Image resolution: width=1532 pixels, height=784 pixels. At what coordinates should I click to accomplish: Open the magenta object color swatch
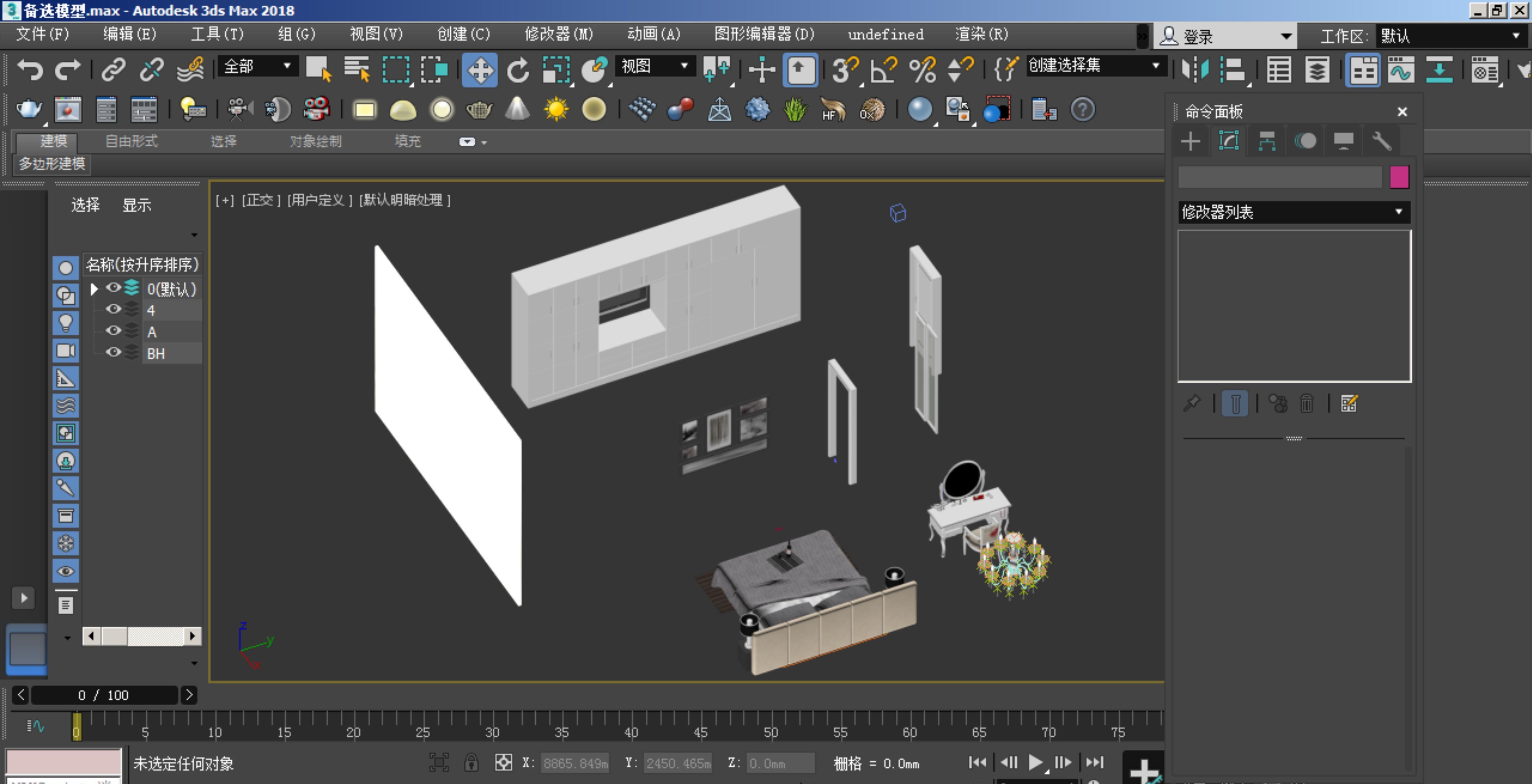pyautogui.click(x=1399, y=177)
